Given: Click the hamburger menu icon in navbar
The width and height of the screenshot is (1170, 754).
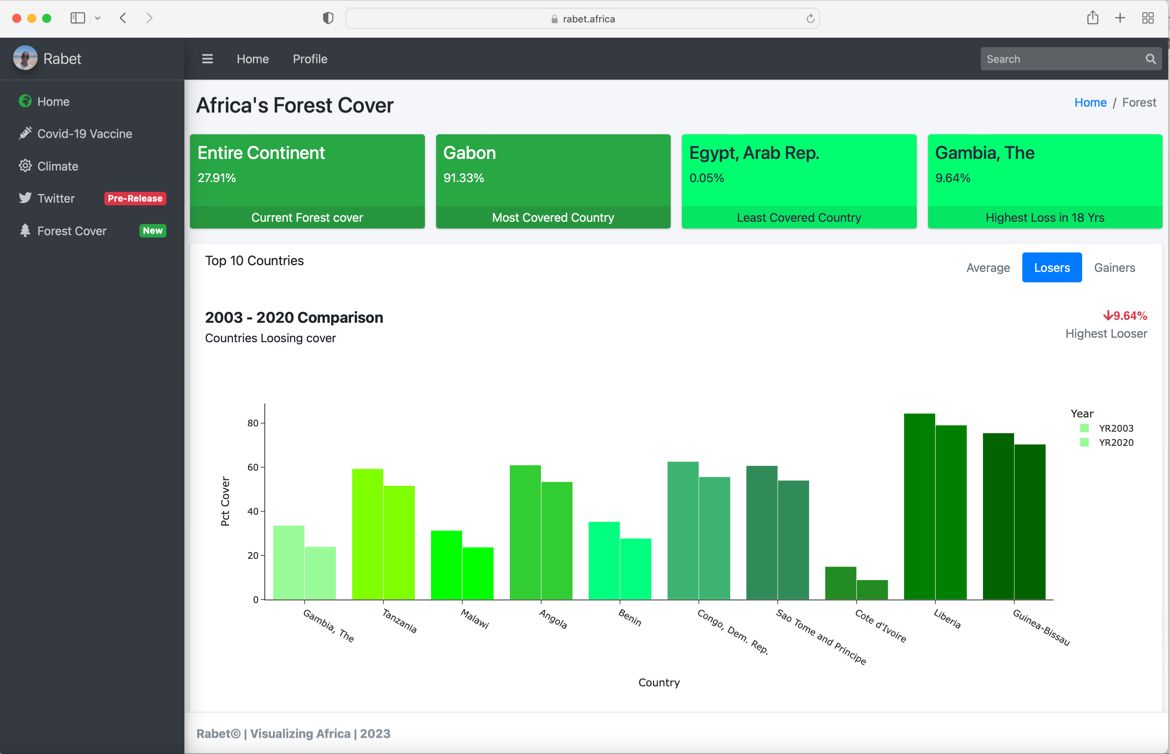Looking at the screenshot, I should [208, 59].
